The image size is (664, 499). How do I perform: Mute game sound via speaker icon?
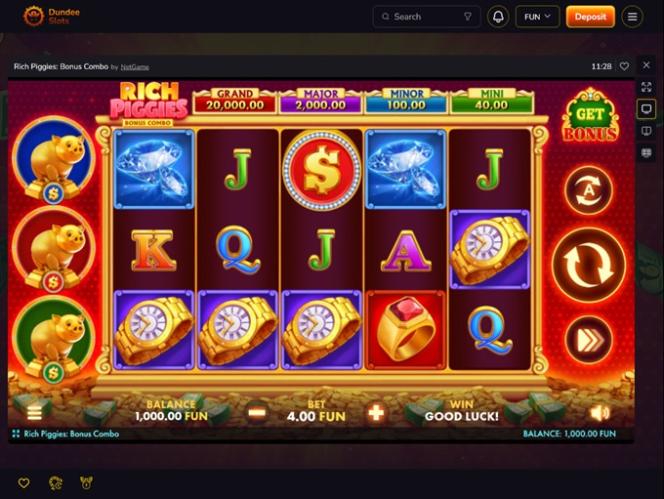pyautogui.click(x=600, y=412)
